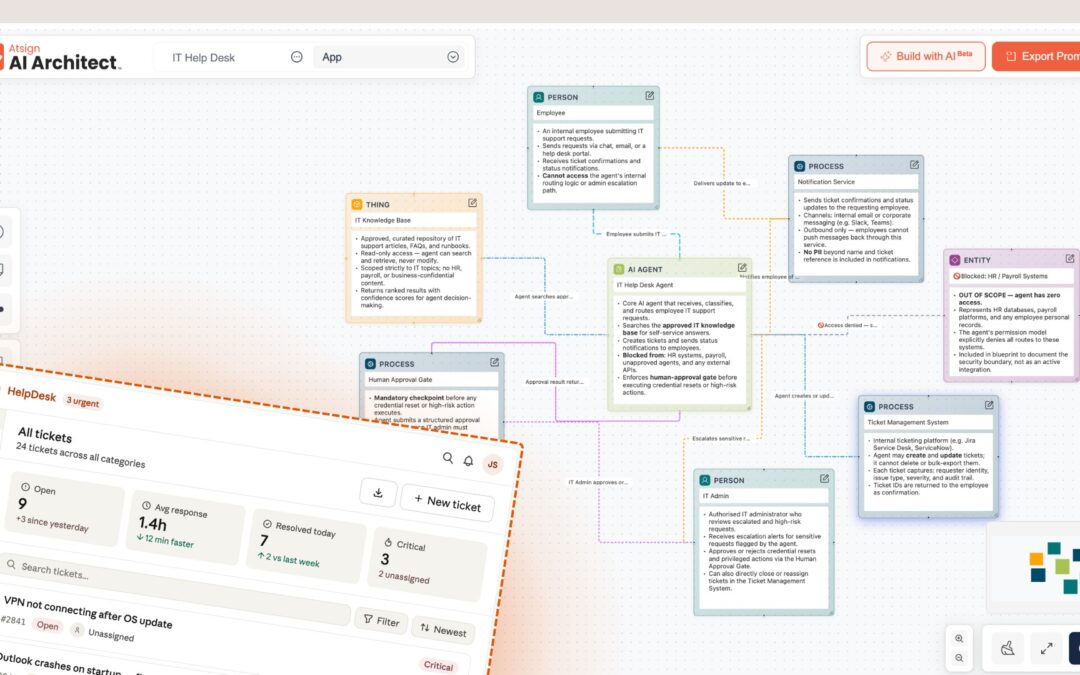Image resolution: width=1080 pixels, height=675 pixels.
Task: Click the All tickets heading
Action: tap(44, 435)
